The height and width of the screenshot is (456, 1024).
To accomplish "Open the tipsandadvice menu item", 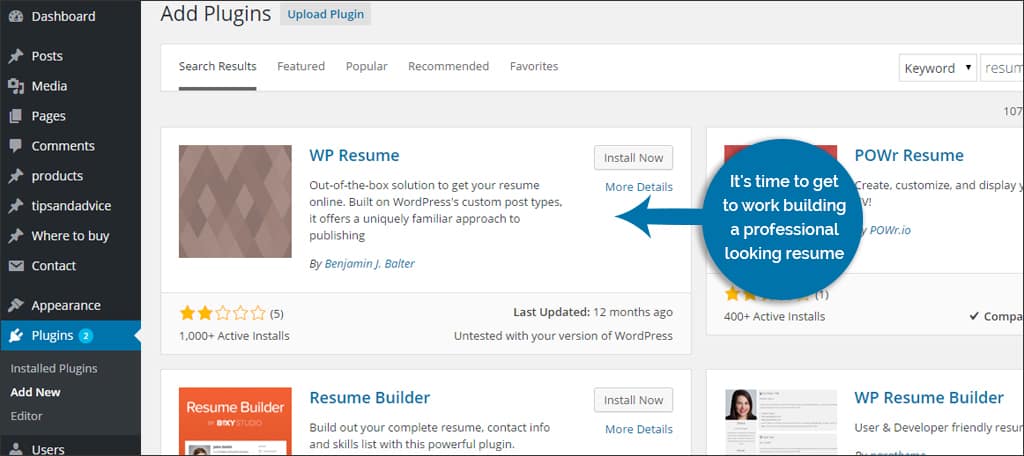I will (71, 206).
